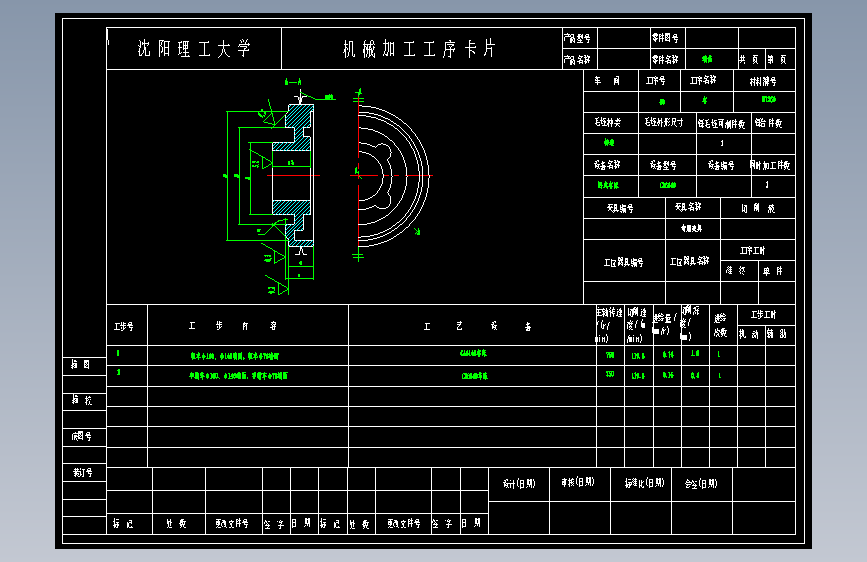Click the 描校 side label
The image size is (867, 562).
coord(81,400)
